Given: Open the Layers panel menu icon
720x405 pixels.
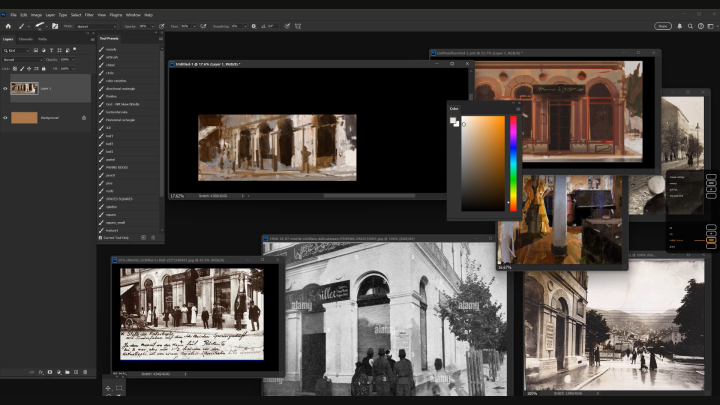Looking at the screenshot, I should 92,39.
